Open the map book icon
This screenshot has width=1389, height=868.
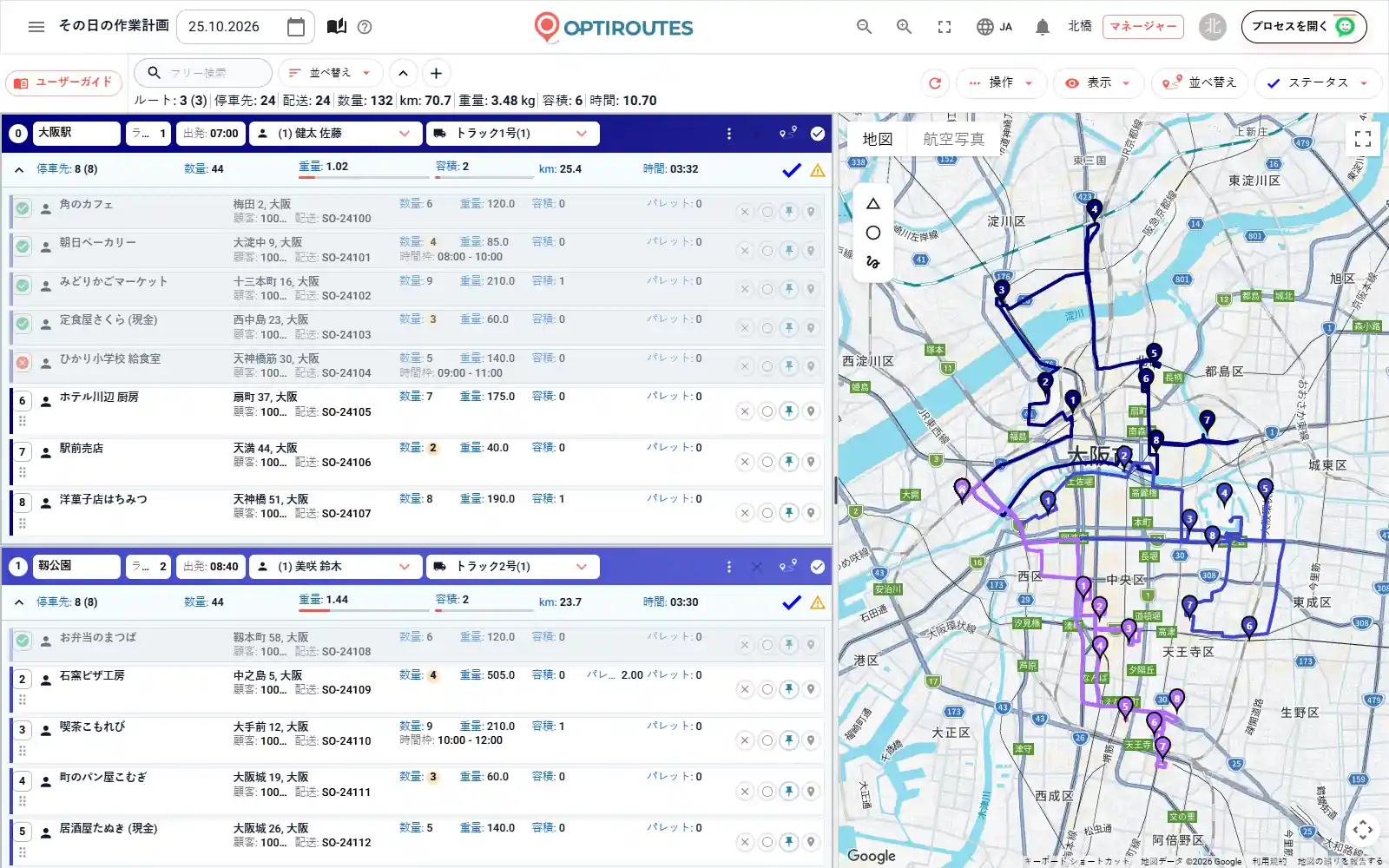[x=337, y=26]
